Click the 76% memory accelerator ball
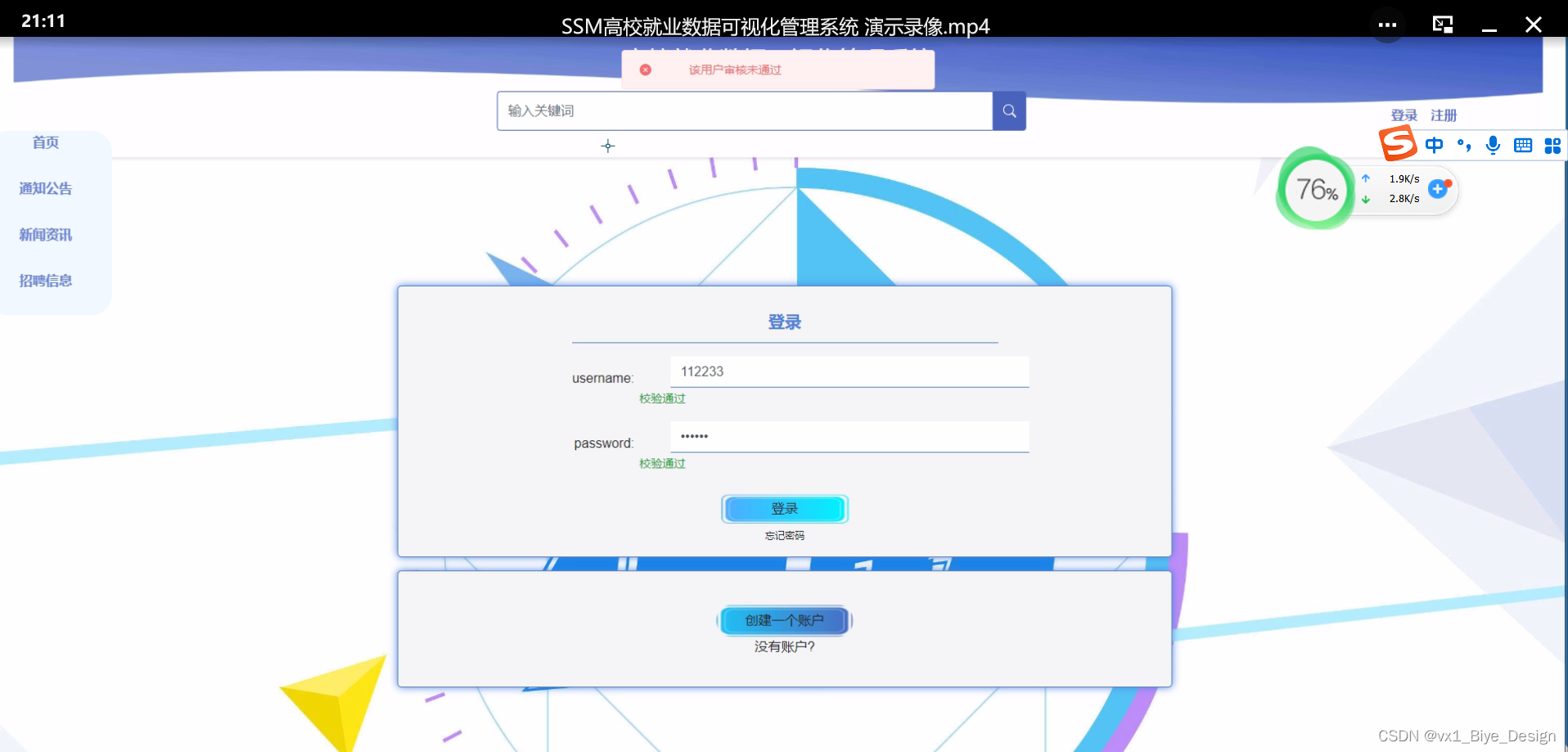The image size is (1568, 752). (1316, 190)
